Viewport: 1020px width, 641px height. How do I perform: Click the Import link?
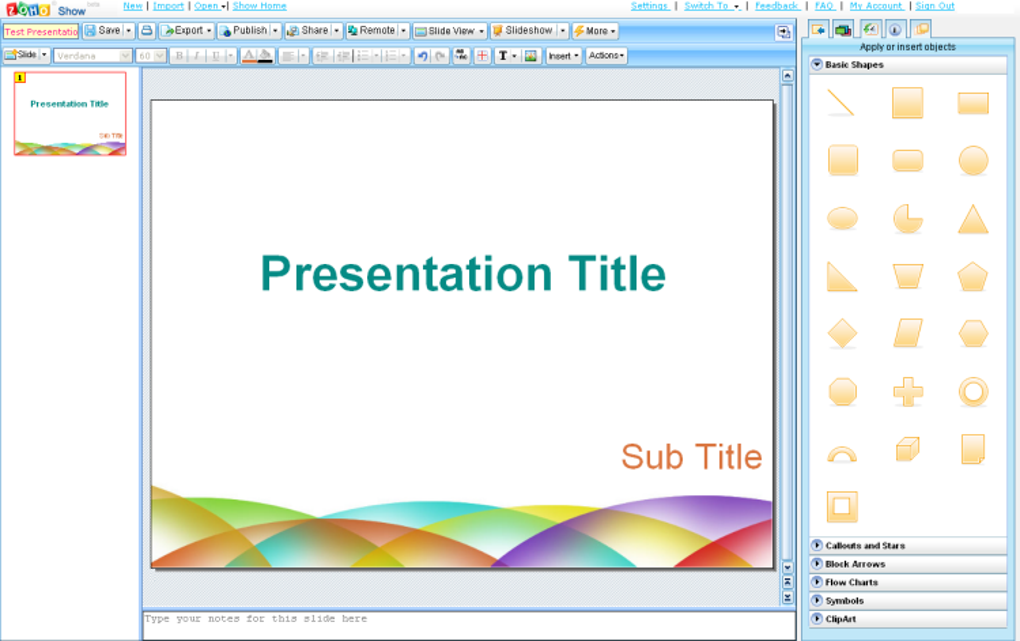168,6
